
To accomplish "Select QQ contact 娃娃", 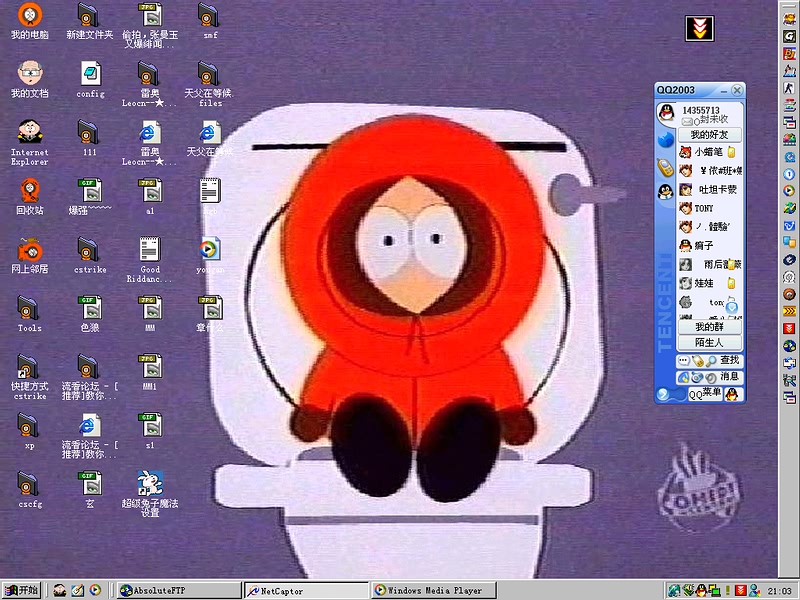I will pyautogui.click(x=708, y=283).
